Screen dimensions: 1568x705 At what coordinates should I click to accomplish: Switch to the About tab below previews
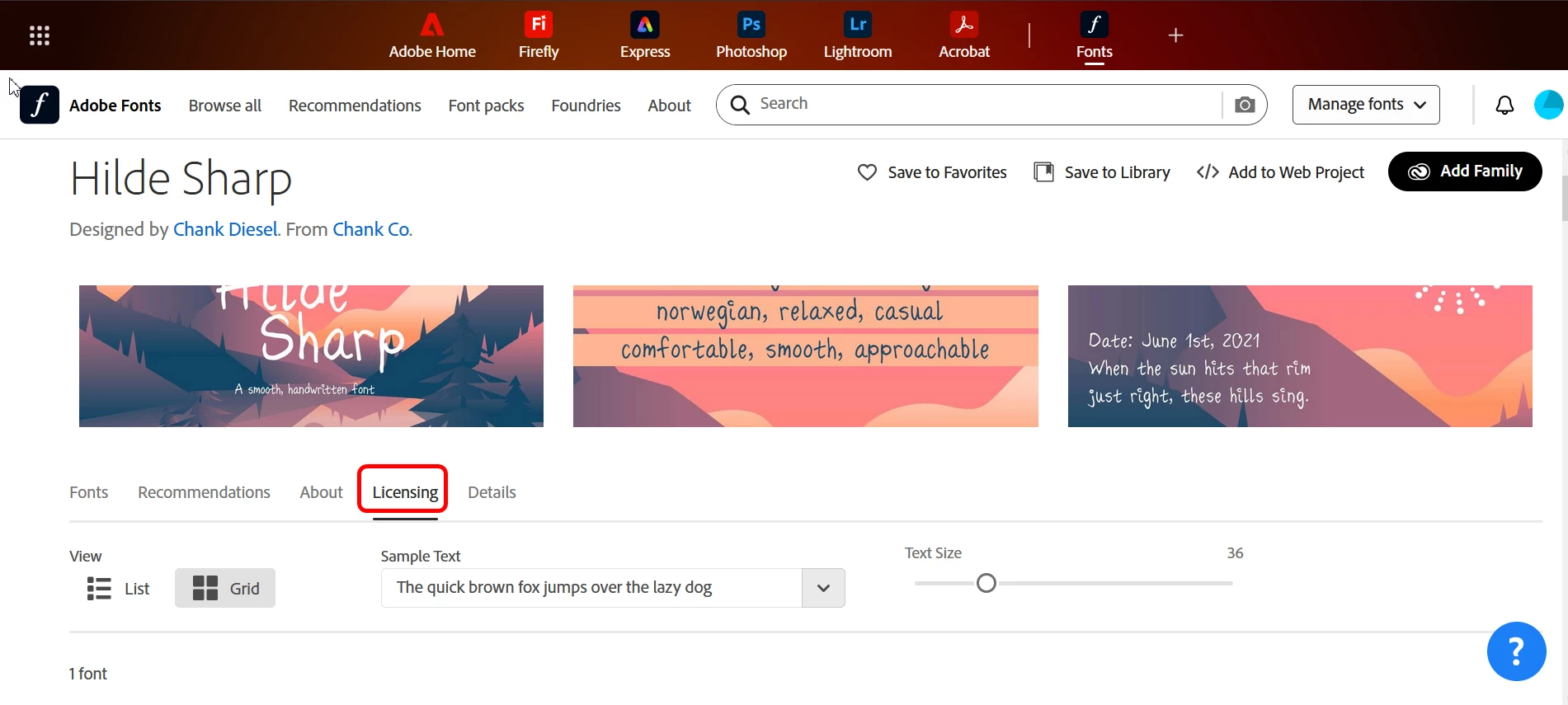321,492
